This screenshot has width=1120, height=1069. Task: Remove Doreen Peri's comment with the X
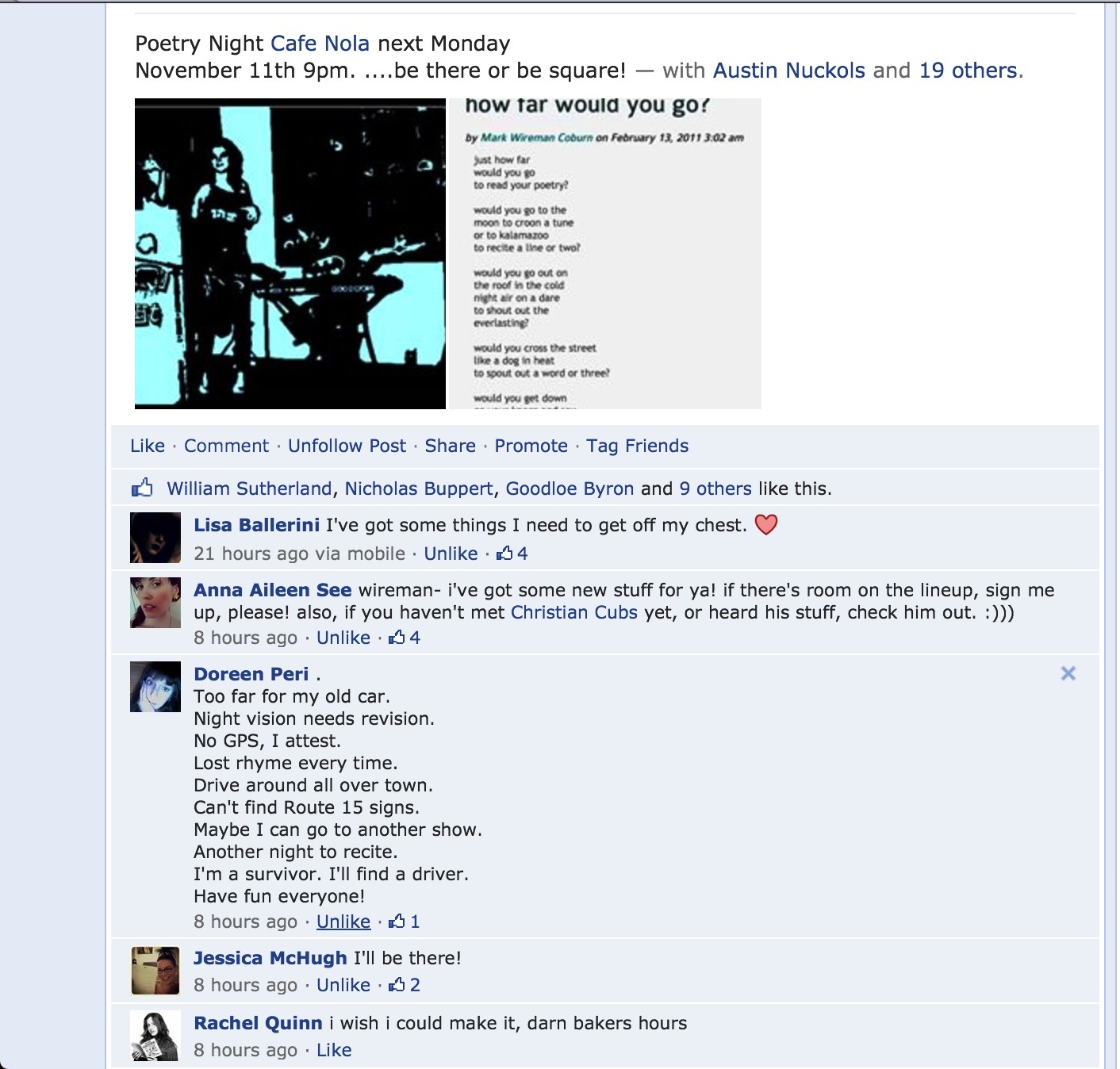point(1068,673)
